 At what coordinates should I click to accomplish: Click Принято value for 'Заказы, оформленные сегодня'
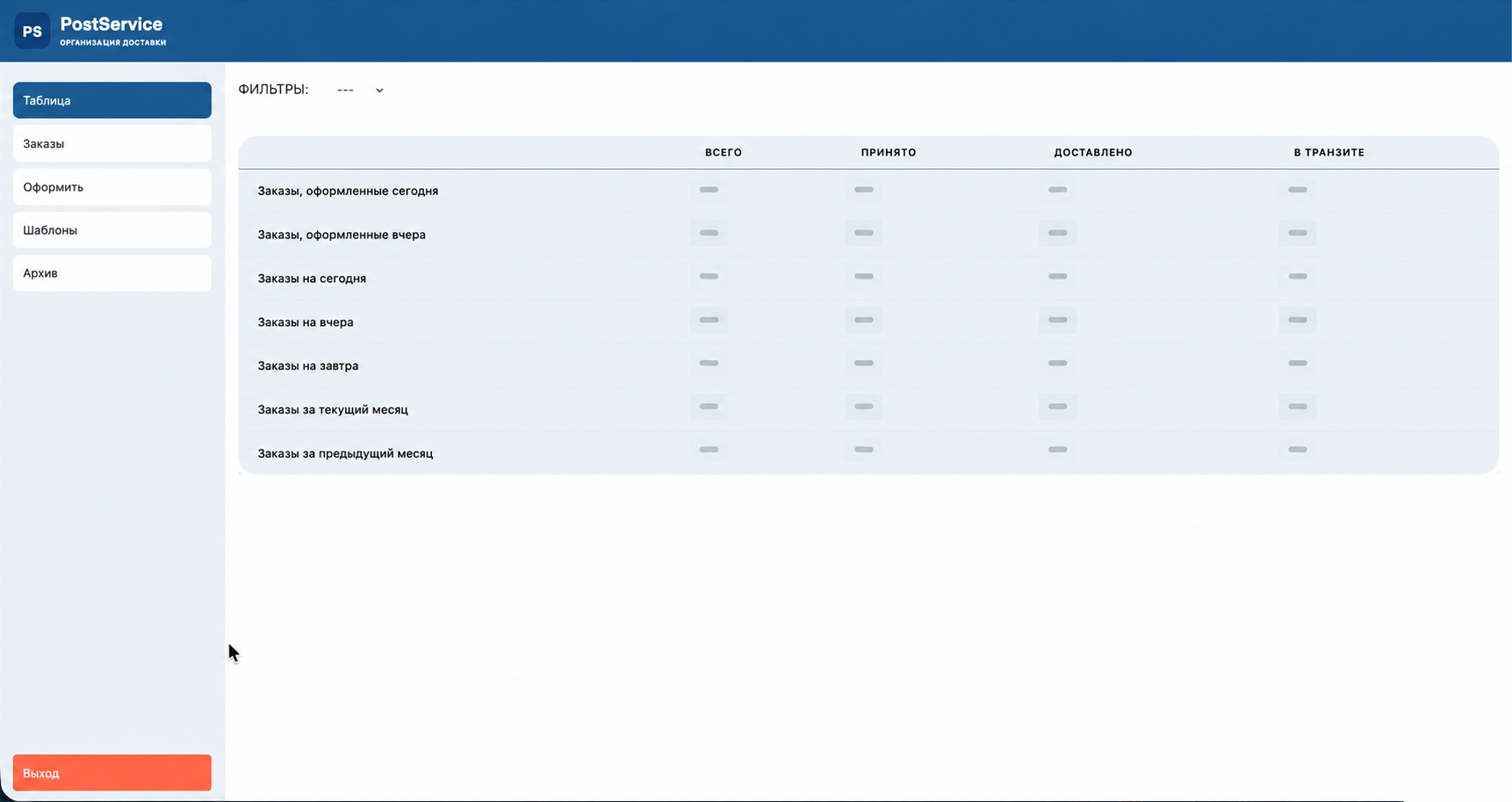[x=864, y=190]
